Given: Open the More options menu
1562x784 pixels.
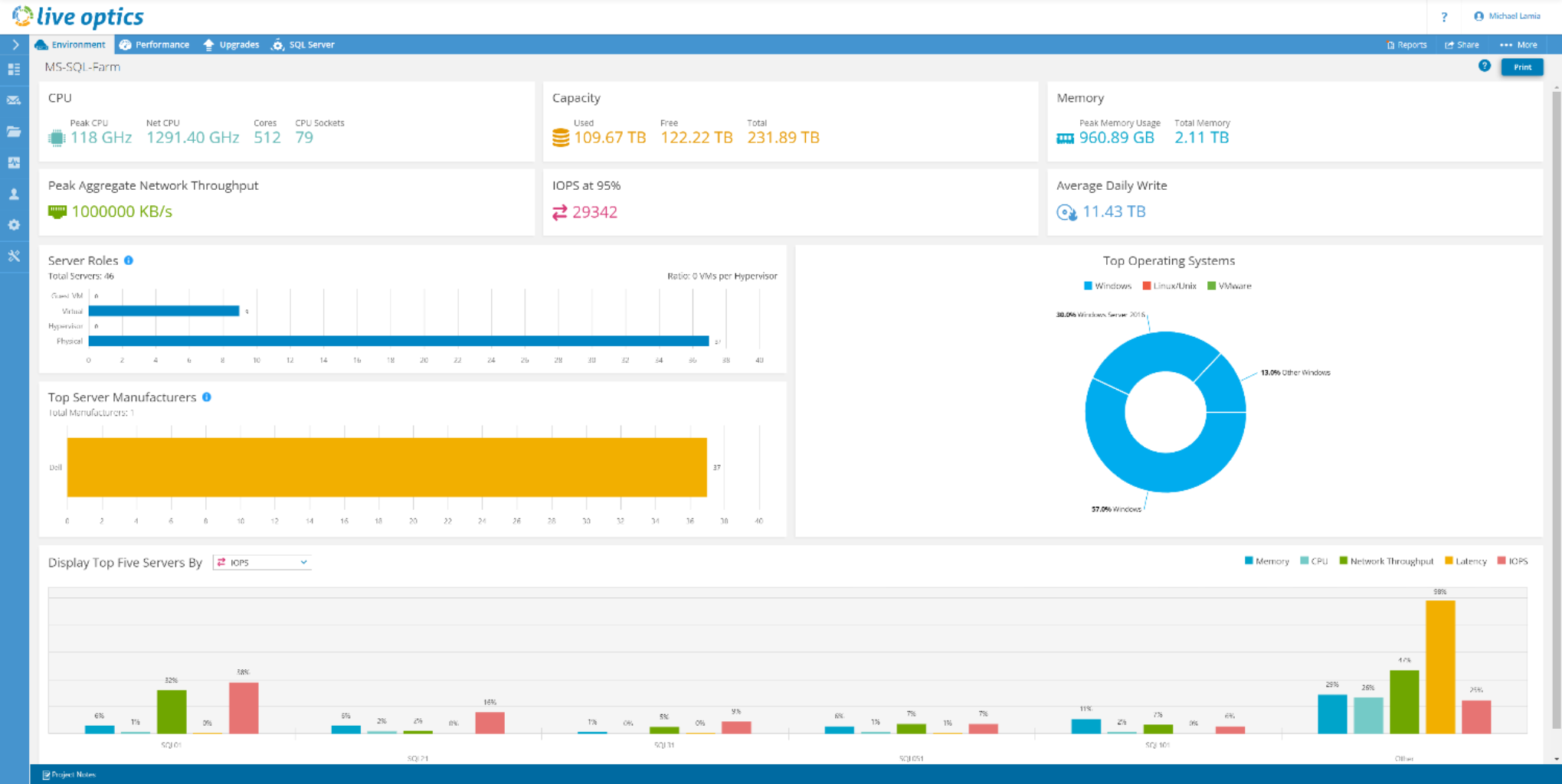Looking at the screenshot, I should [1518, 44].
